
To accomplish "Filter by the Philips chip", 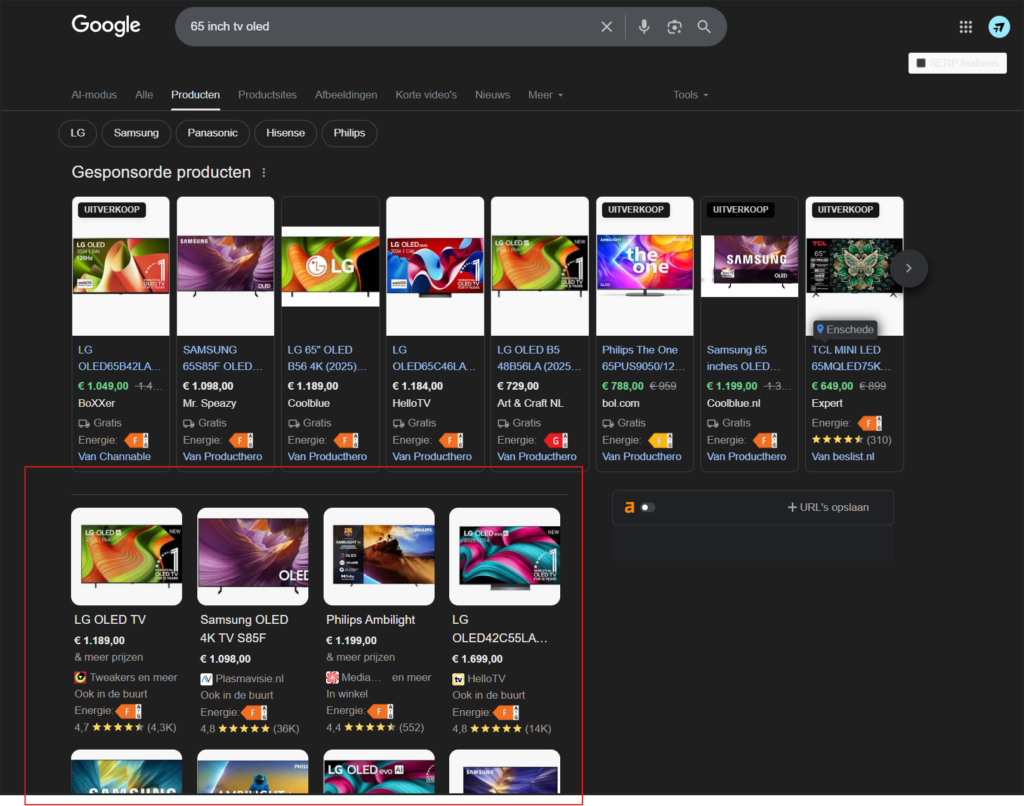I will [x=349, y=133].
